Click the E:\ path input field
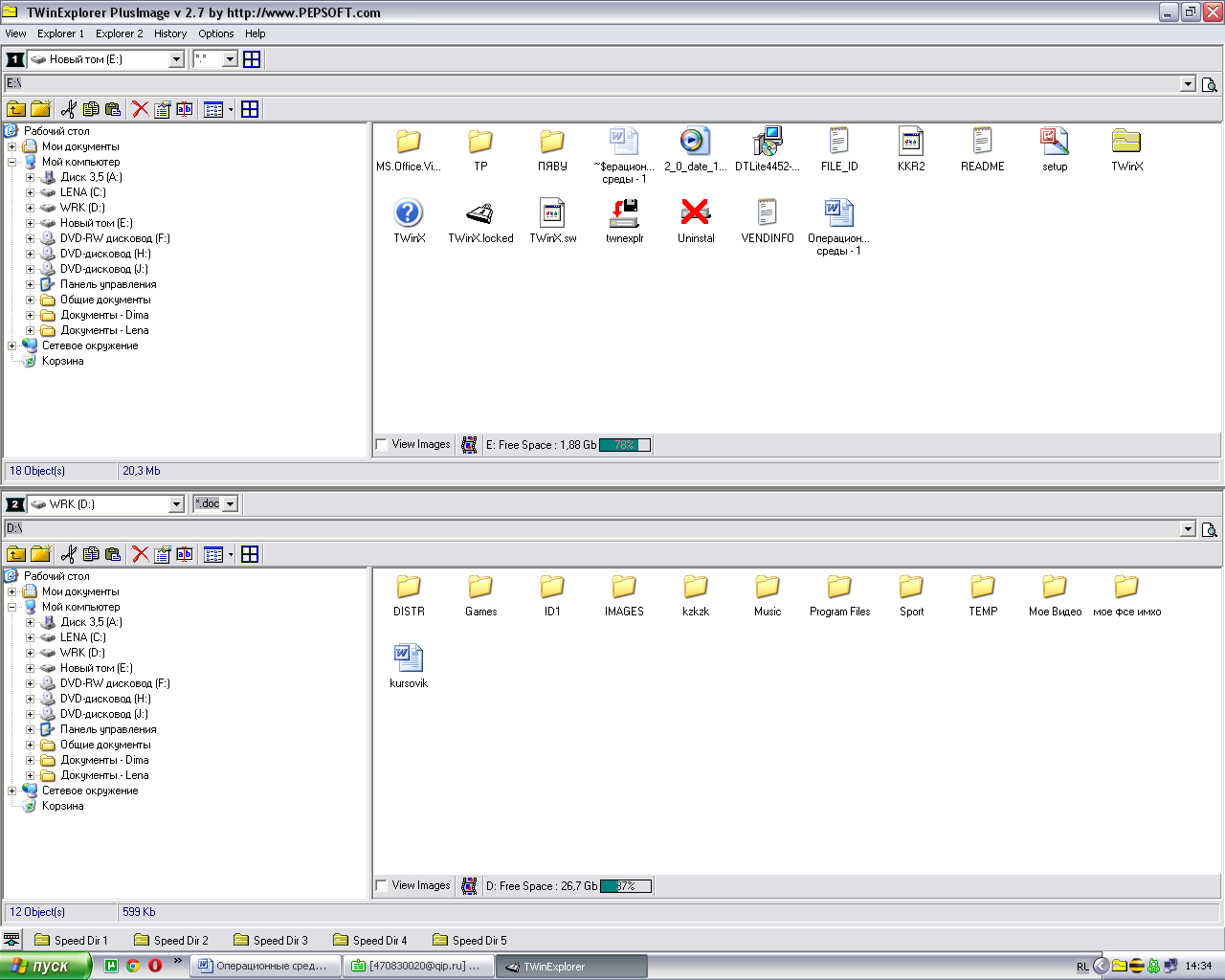The width and height of the screenshot is (1225, 980). pyautogui.click(x=592, y=84)
